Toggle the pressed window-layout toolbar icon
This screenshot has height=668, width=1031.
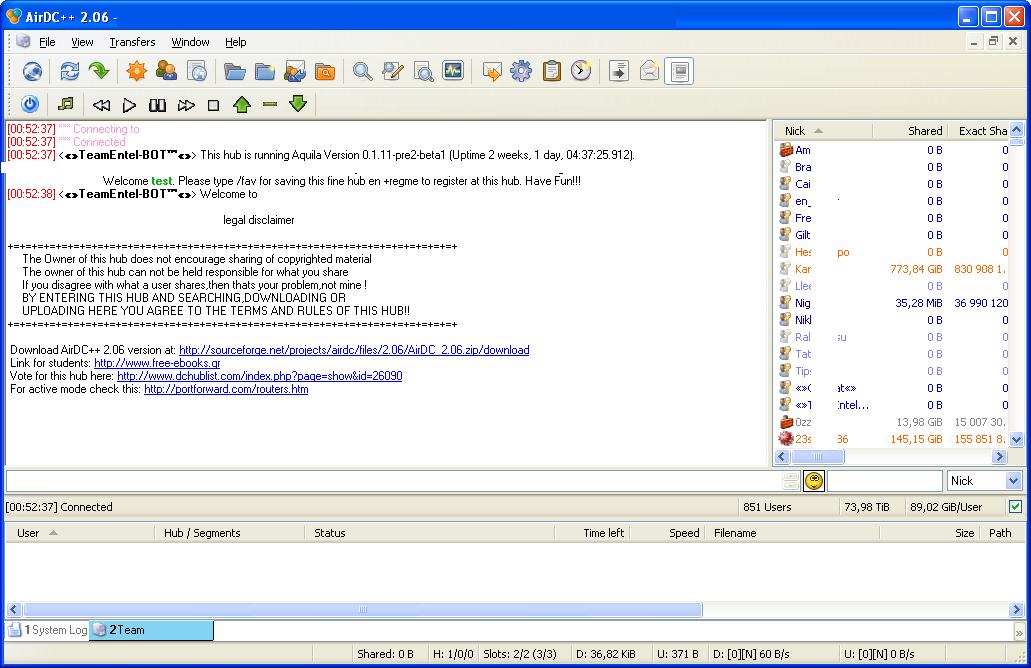tap(679, 71)
